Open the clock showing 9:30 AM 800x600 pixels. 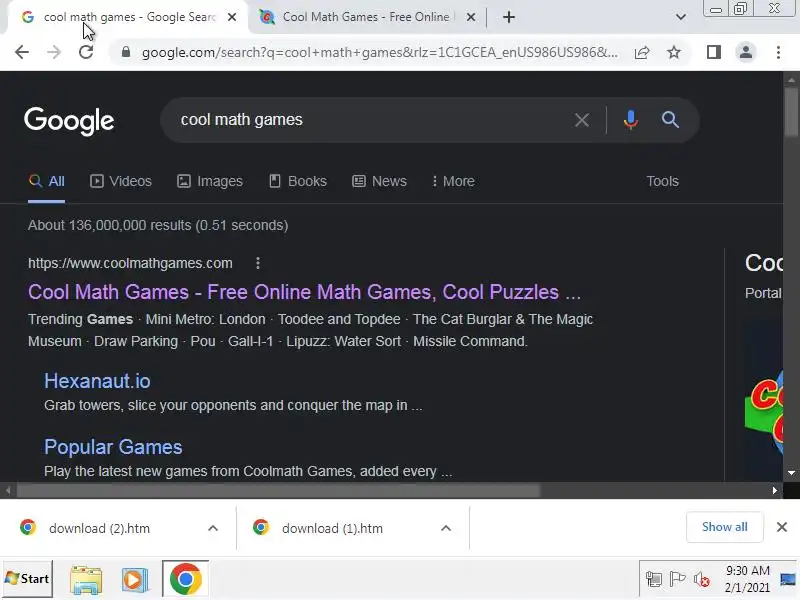click(747, 579)
